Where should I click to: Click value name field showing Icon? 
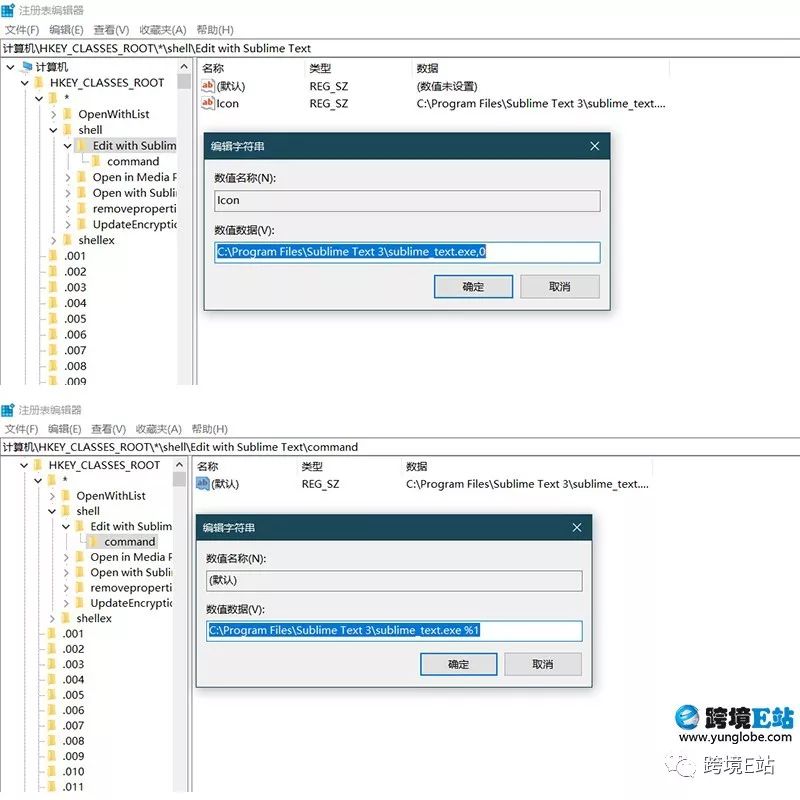click(407, 201)
